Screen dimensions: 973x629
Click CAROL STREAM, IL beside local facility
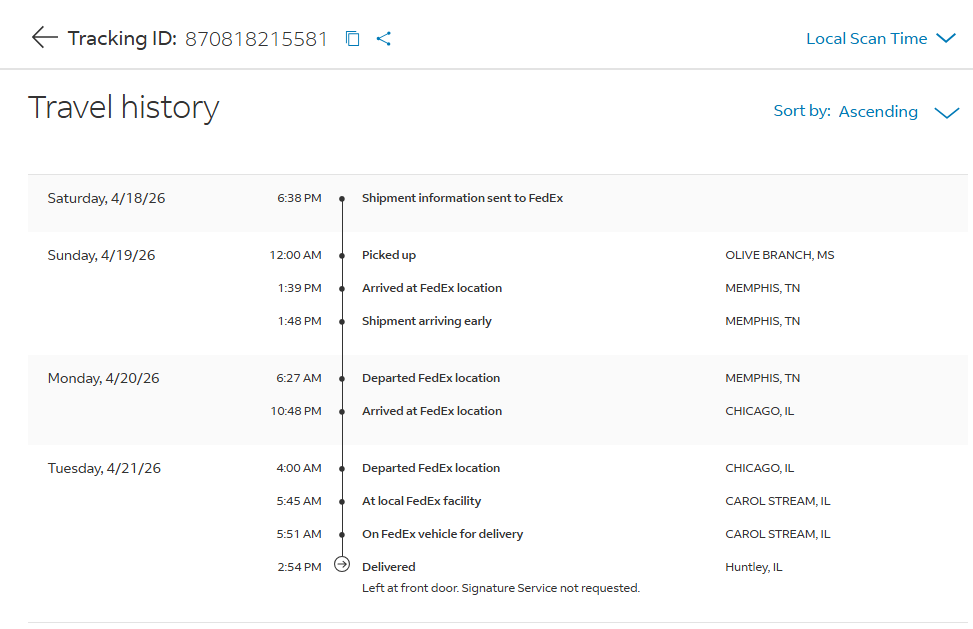(778, 501)
